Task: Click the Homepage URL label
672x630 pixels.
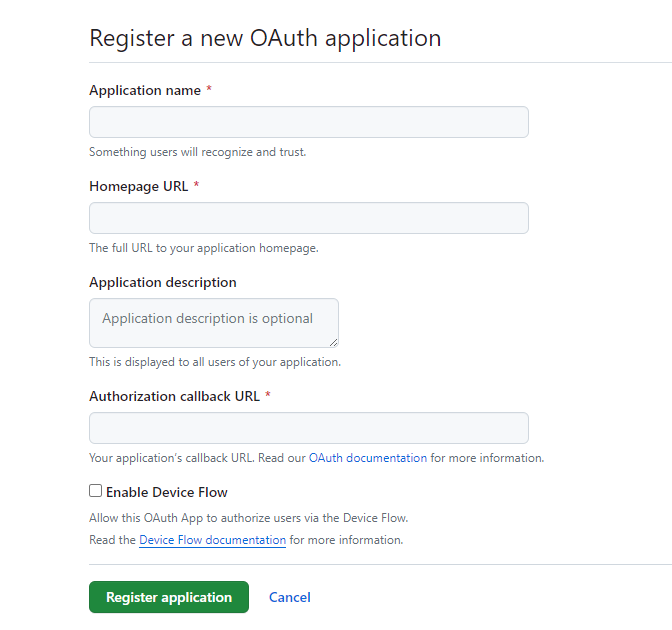Action: (138, 186)
